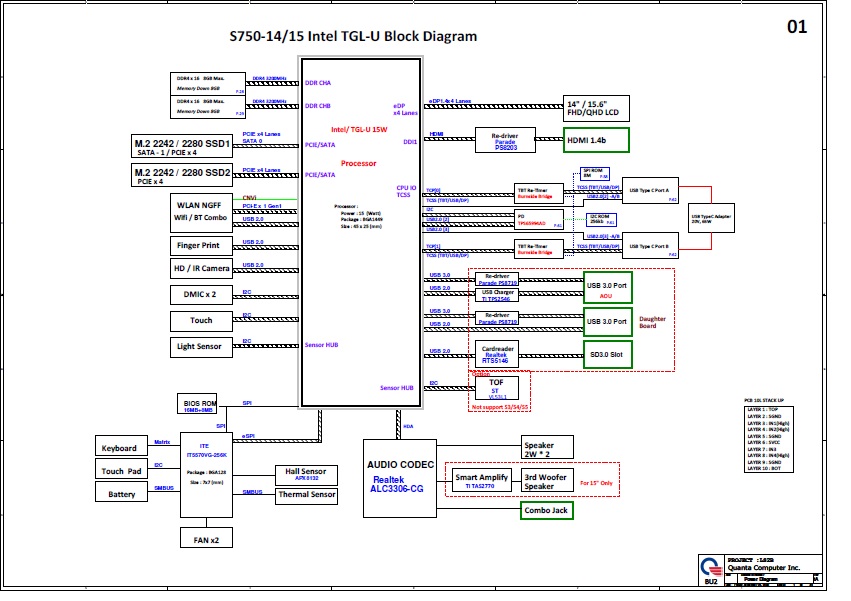Select the "M.2 2242 / 2280 SSD2" block
This screenshot has height=601, width=851.
pos(182,175)
